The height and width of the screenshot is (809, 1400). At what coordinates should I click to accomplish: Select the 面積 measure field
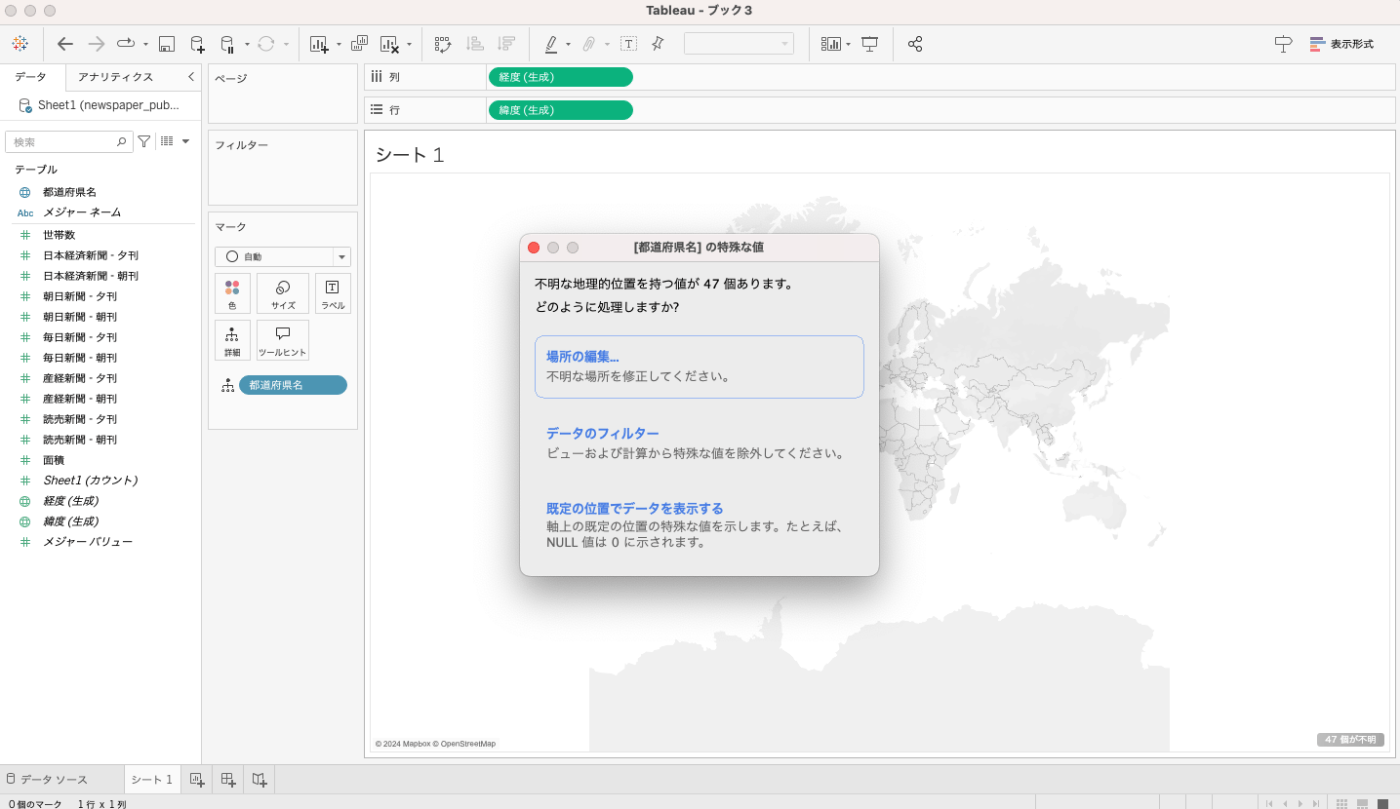[x=53, y=460]
